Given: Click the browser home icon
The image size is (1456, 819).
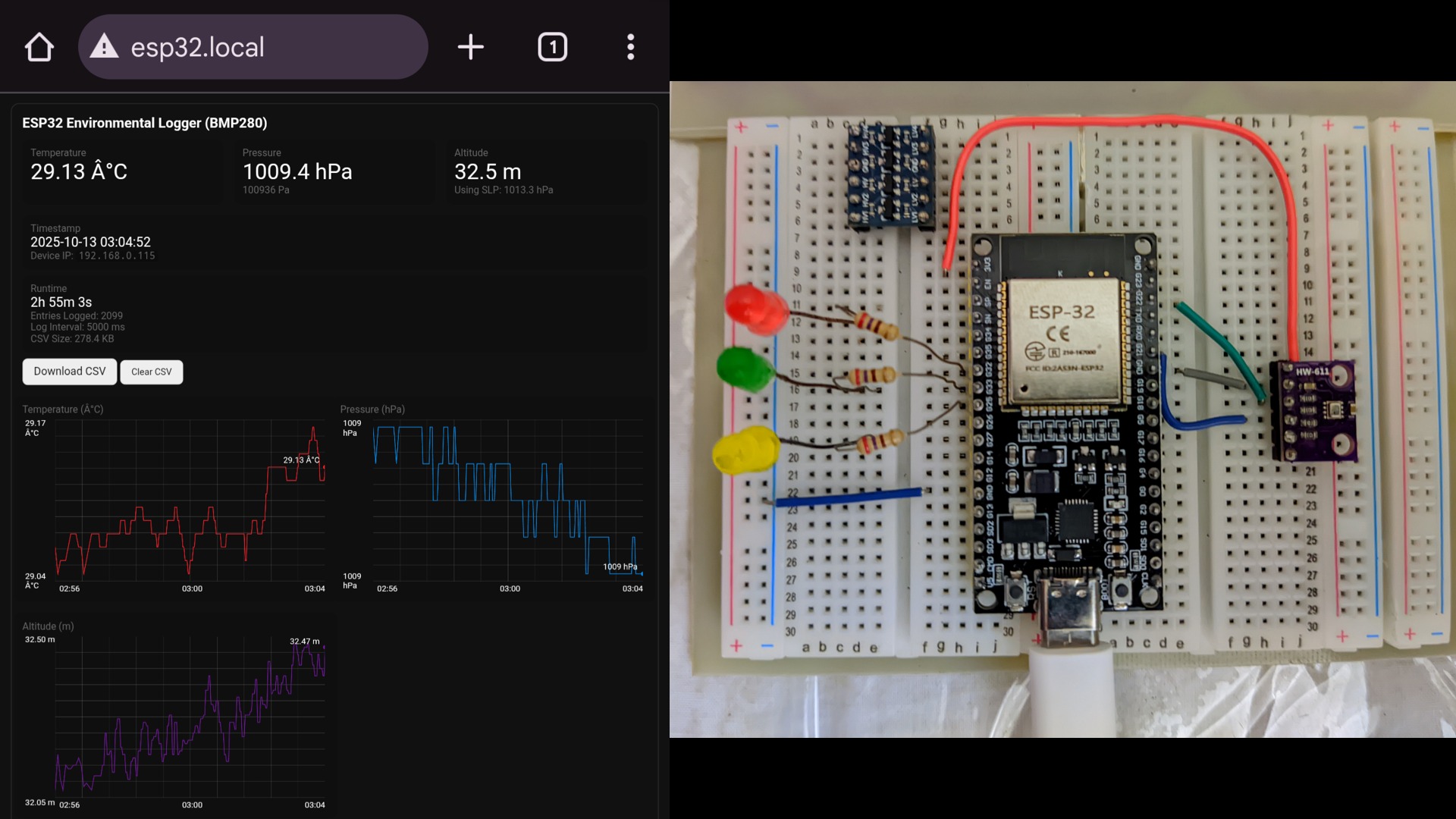Looking at the screenshot, I should [x=39, y=47].
